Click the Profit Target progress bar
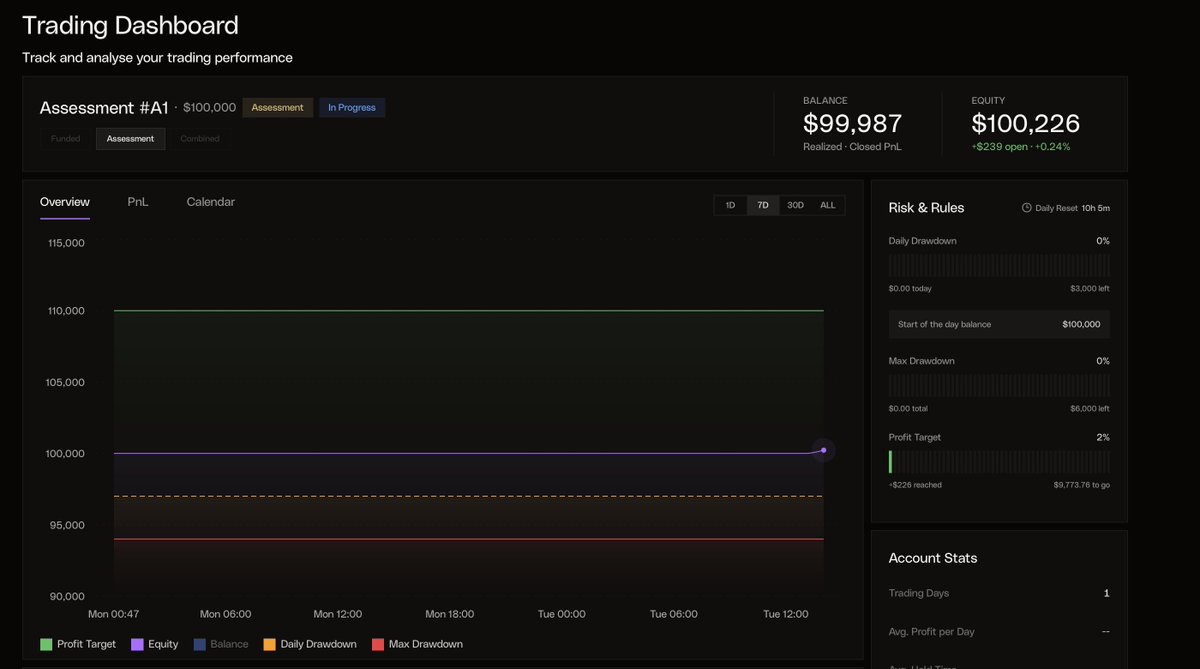This screenshot has width=1200, height=669. tap(999, 462)
